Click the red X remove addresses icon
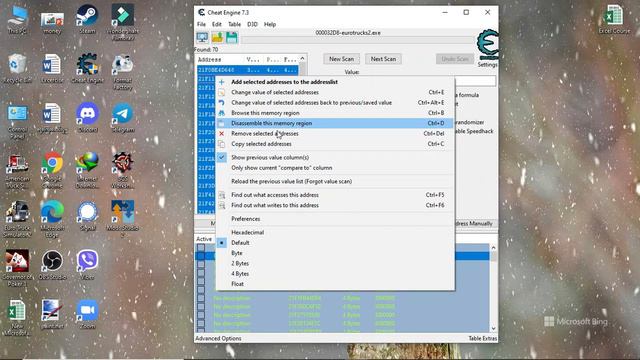This screenshot has width=640, height=360. coord(222,133)
